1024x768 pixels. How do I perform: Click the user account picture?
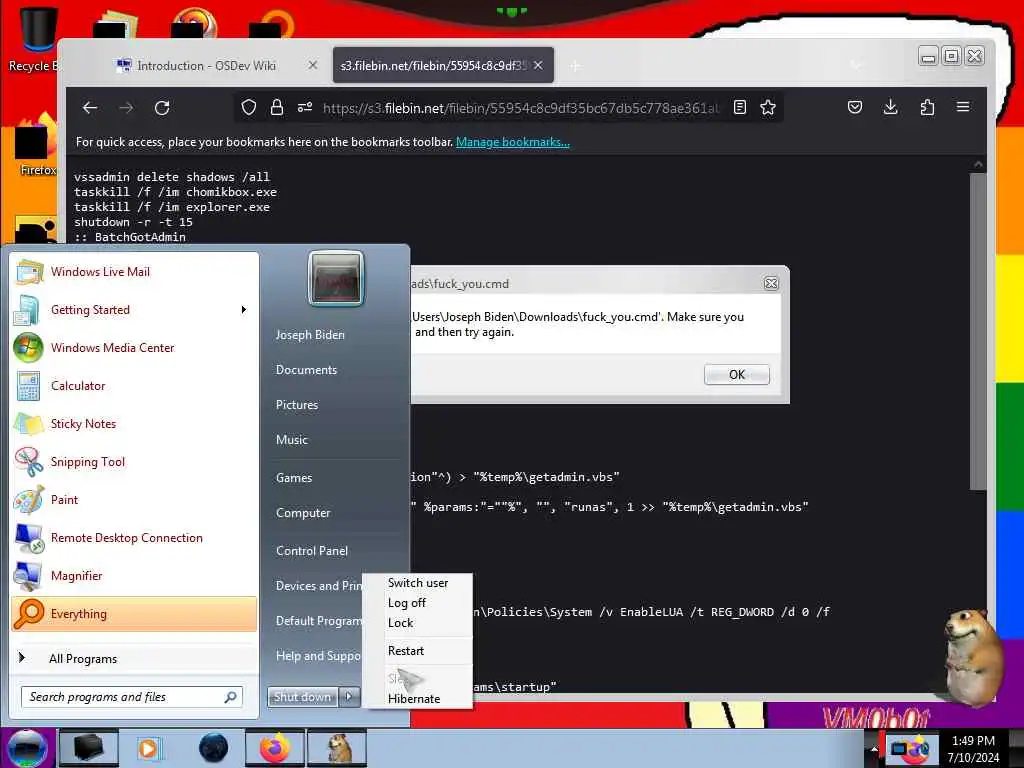coord(336,279)
